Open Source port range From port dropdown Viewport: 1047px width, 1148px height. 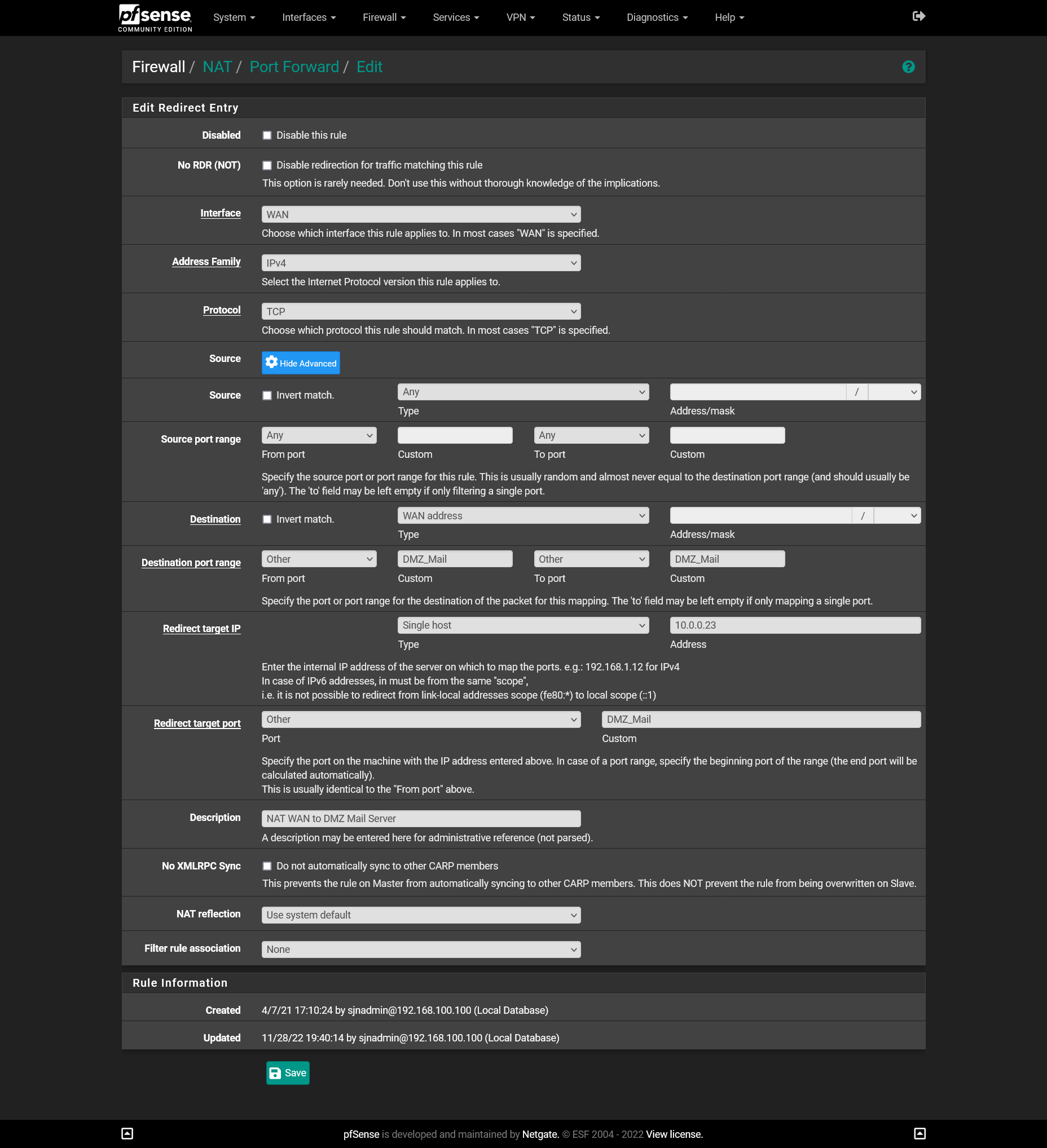point(319,436)
